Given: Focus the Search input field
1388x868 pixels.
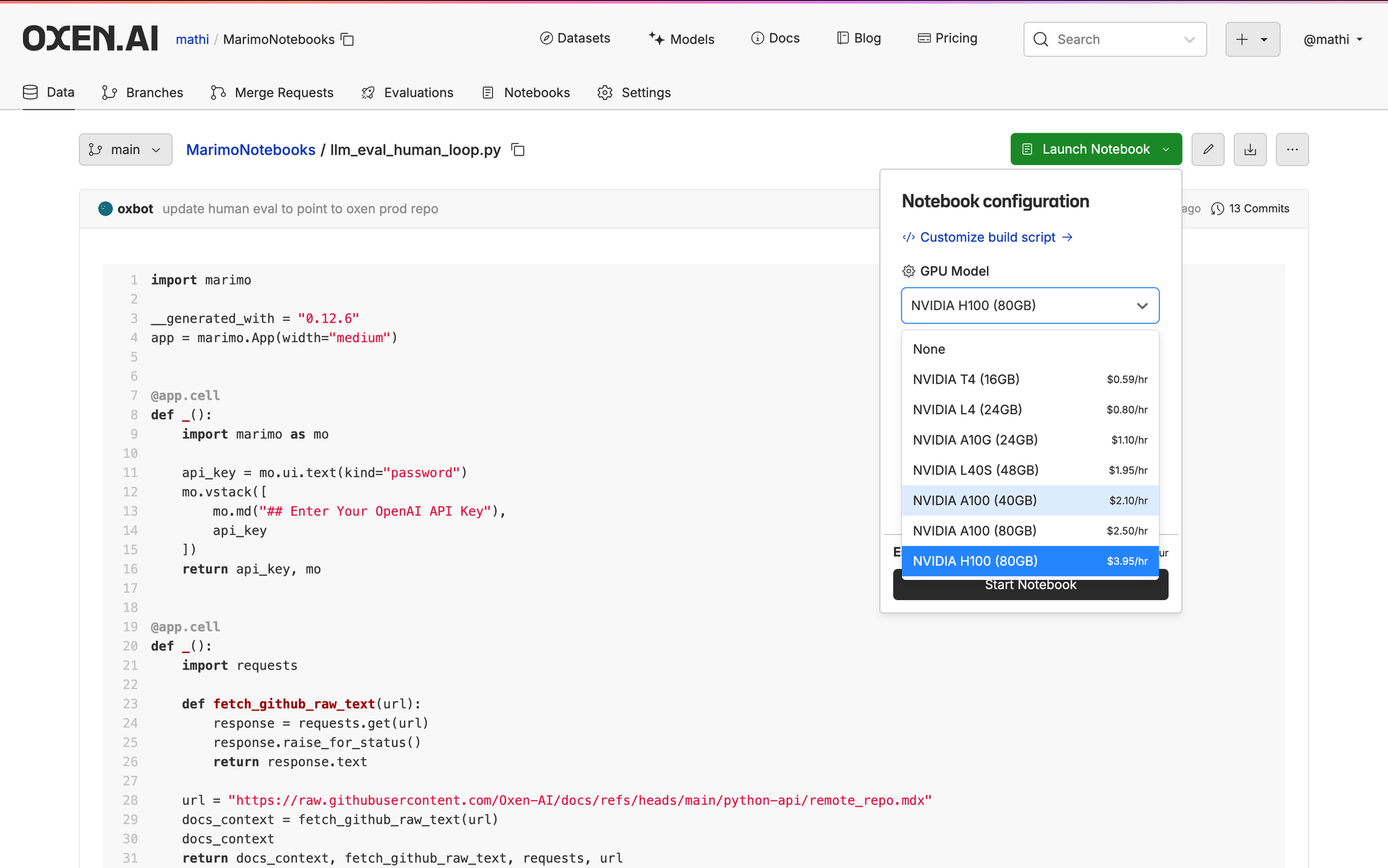Looking at the screenshot, I should click(x=1114, y=40).
